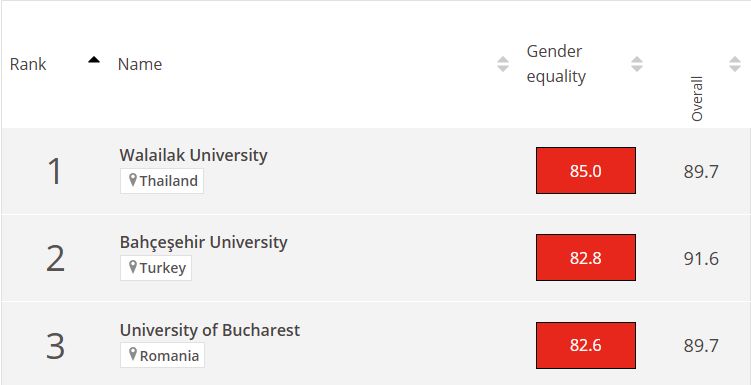The image size is (751, 385).
Task: Sort by Overall score arrows
Action: pos(735,64)
